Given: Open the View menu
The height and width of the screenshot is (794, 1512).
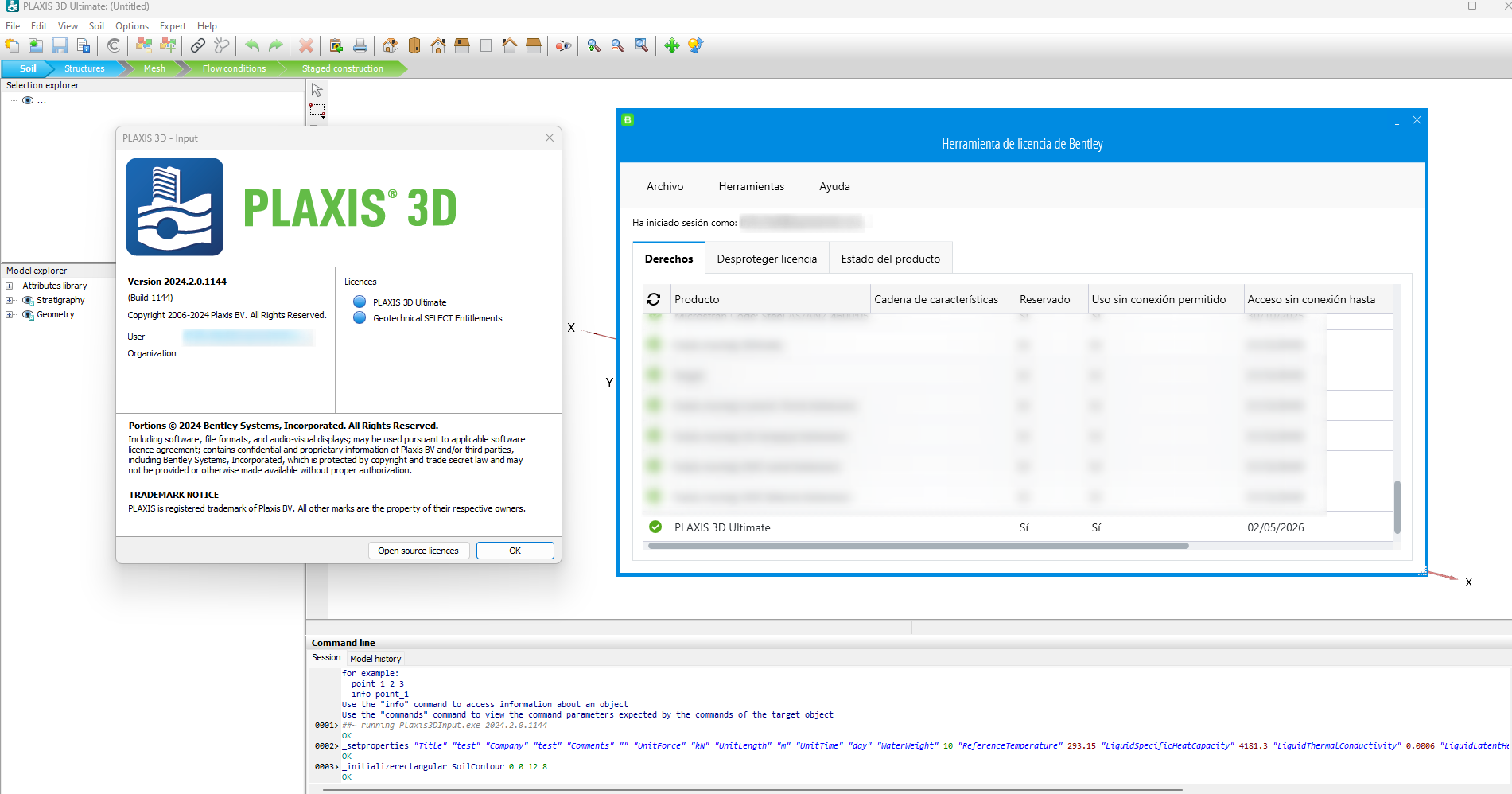Looking at the screenshot, I should (x=68, y=26).
